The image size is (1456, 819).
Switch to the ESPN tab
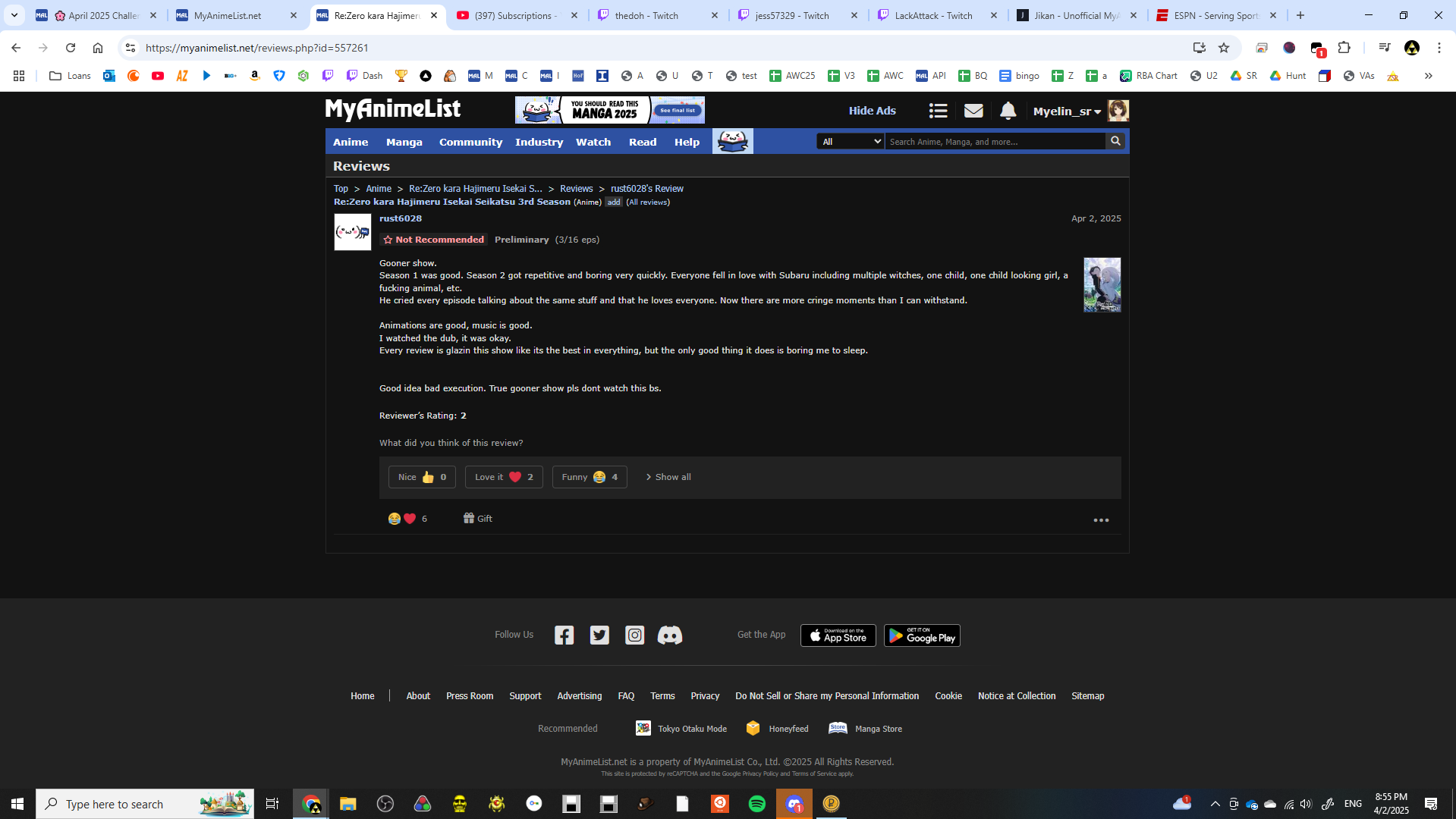tap(1216, 15)
